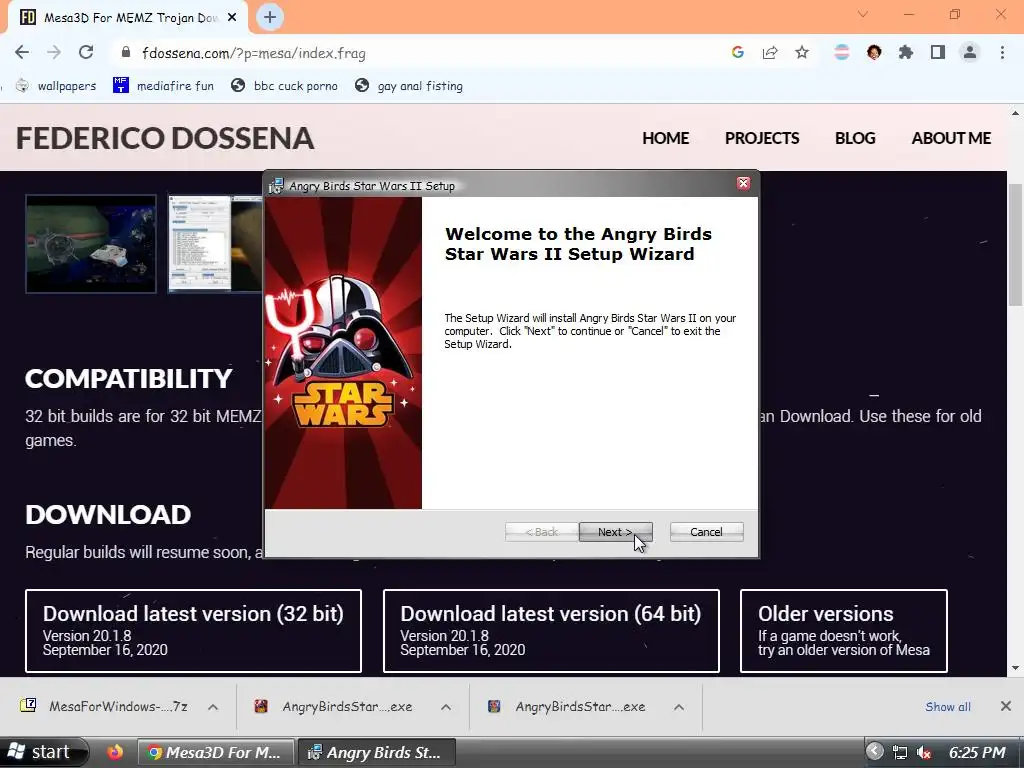The width and height of the screenshot is (1024, 768).
Task: Go to the HOME page of the site
Action: click(x=665, y=138)
